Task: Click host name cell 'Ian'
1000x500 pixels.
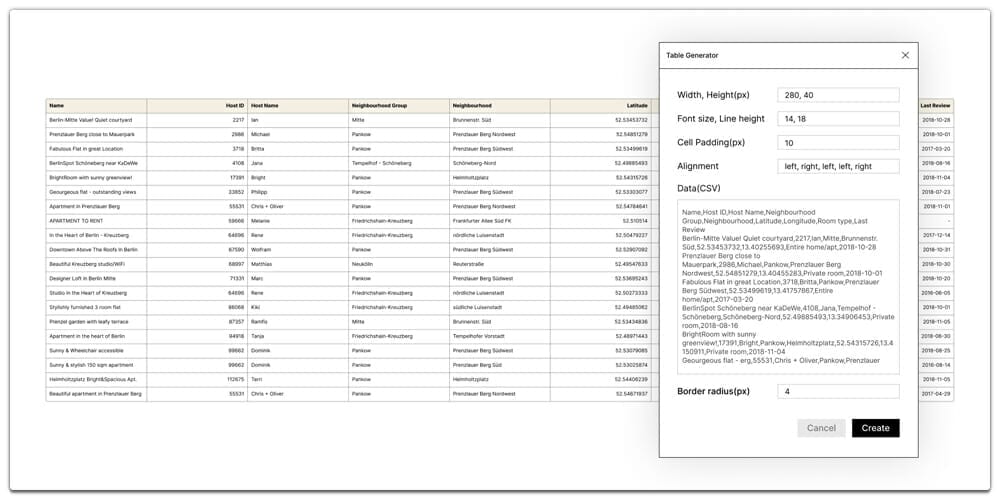Action: click(x=298, y=120)
